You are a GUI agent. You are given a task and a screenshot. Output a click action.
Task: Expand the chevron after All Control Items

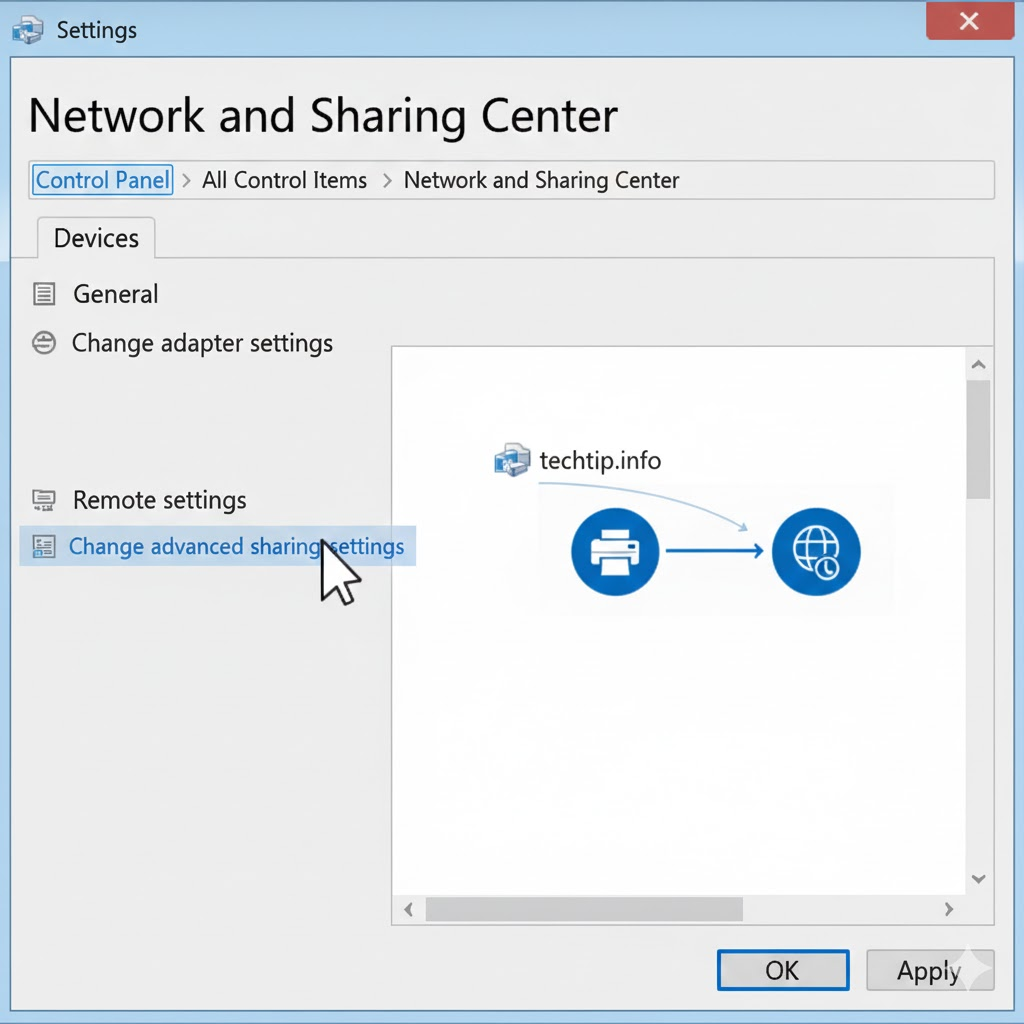387,181
